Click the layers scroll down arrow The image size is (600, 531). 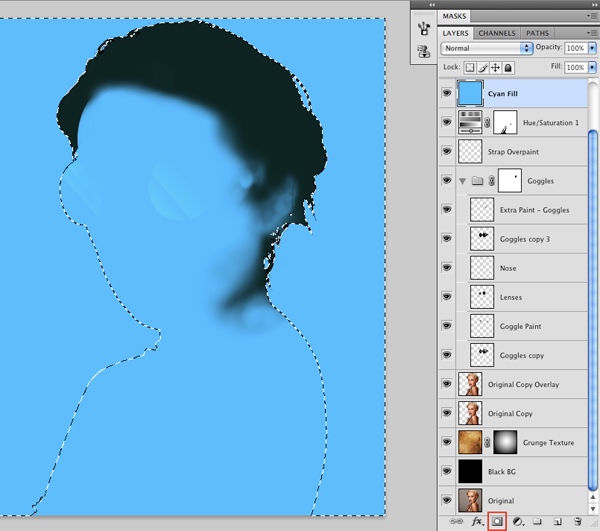pyautogui.click(x=593, y=508)
